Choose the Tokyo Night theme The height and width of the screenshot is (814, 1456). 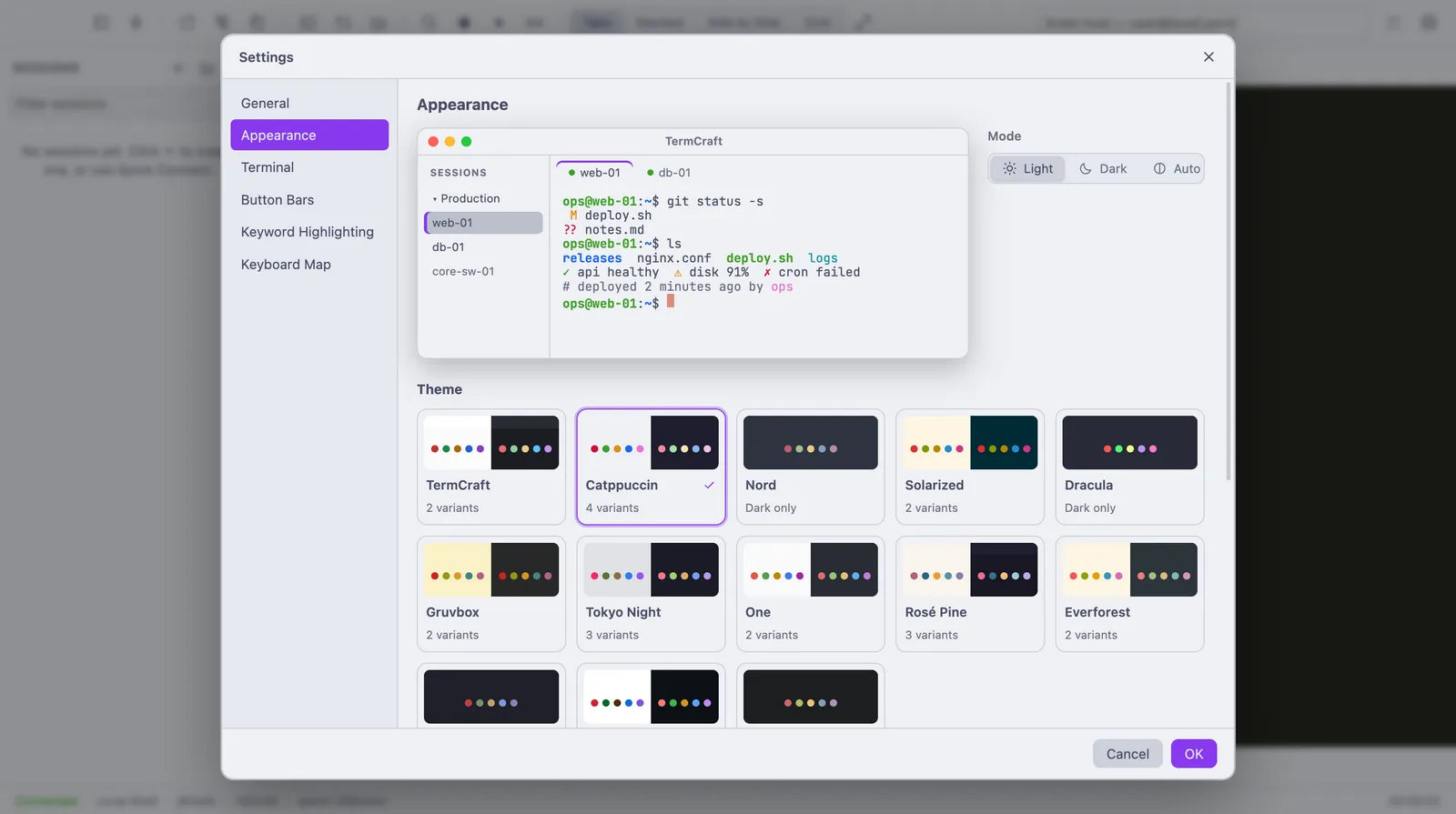click(x=651, y=594)
